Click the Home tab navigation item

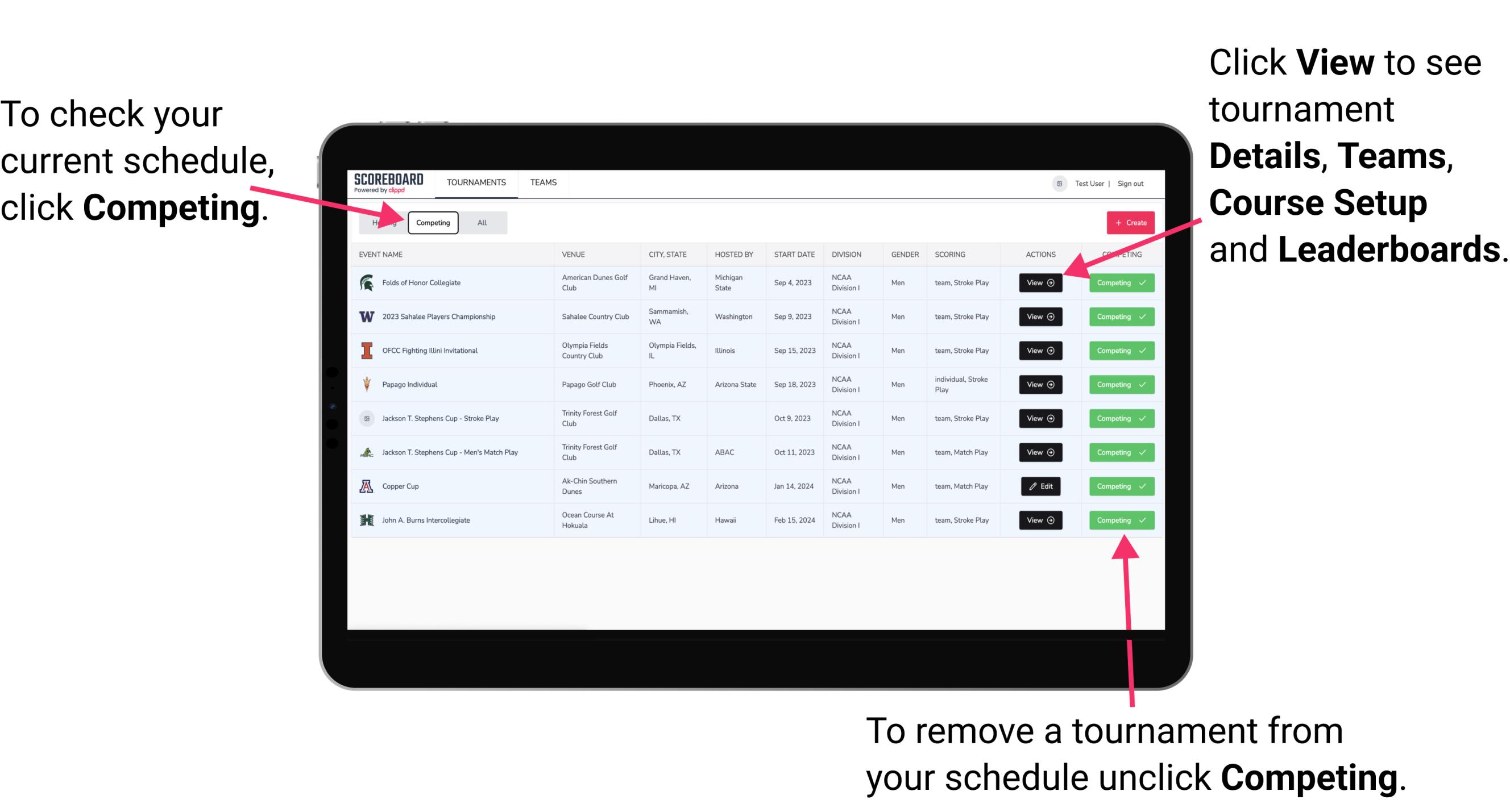382,222
